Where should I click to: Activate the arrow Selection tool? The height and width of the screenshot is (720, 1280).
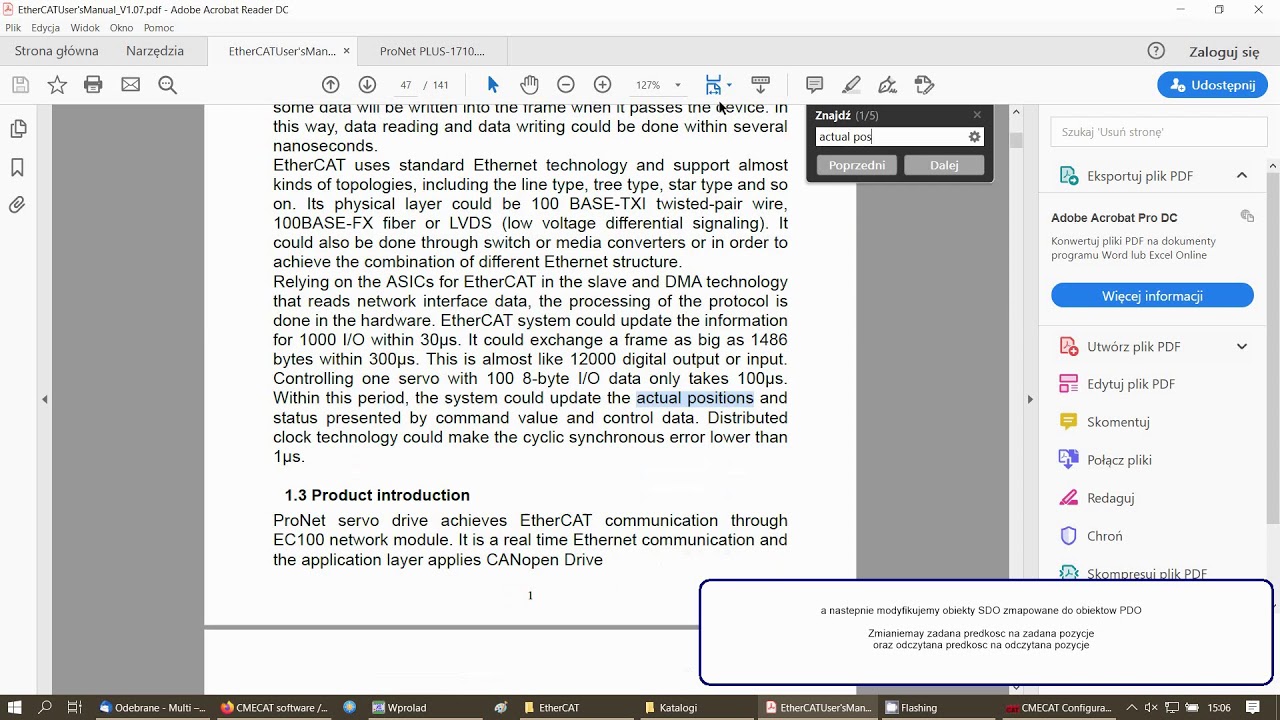coord(492,85)
